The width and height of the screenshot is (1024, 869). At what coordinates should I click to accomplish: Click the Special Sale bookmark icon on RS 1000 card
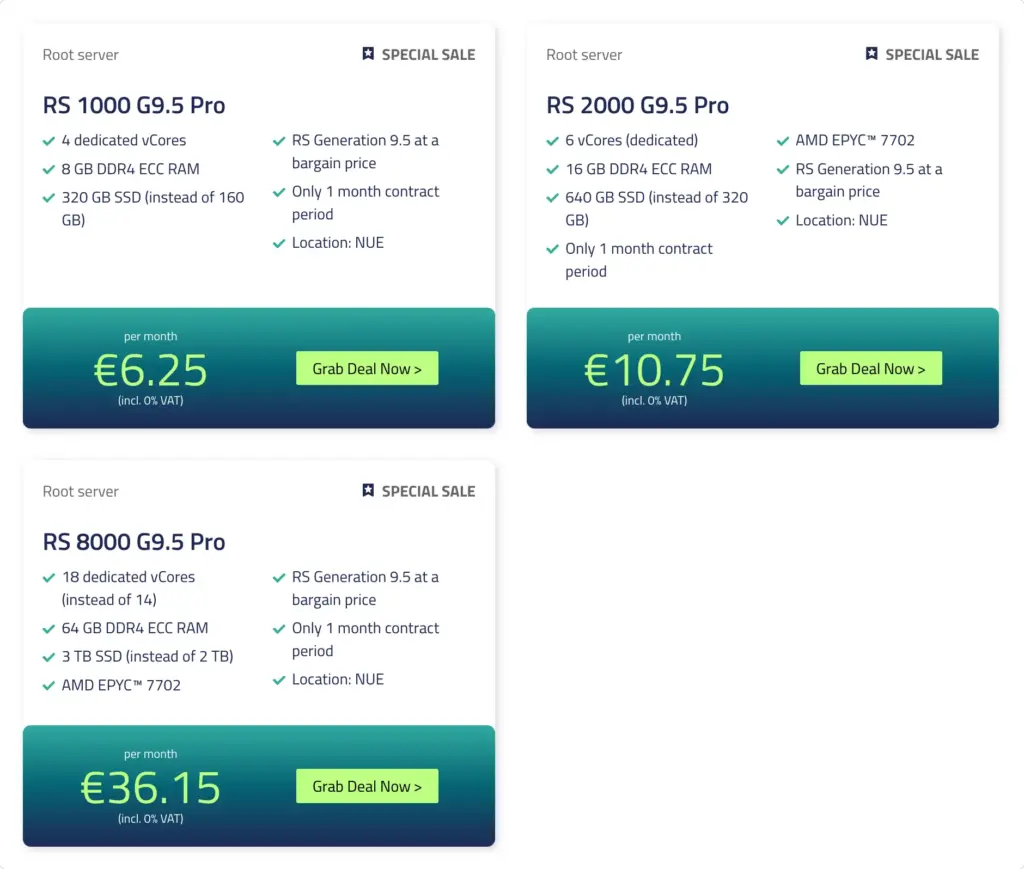[x=368, y=54]
